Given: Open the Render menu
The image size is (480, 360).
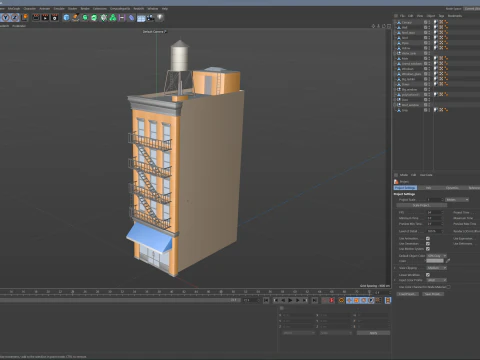Looking at the screenshot, I should 85,8.
